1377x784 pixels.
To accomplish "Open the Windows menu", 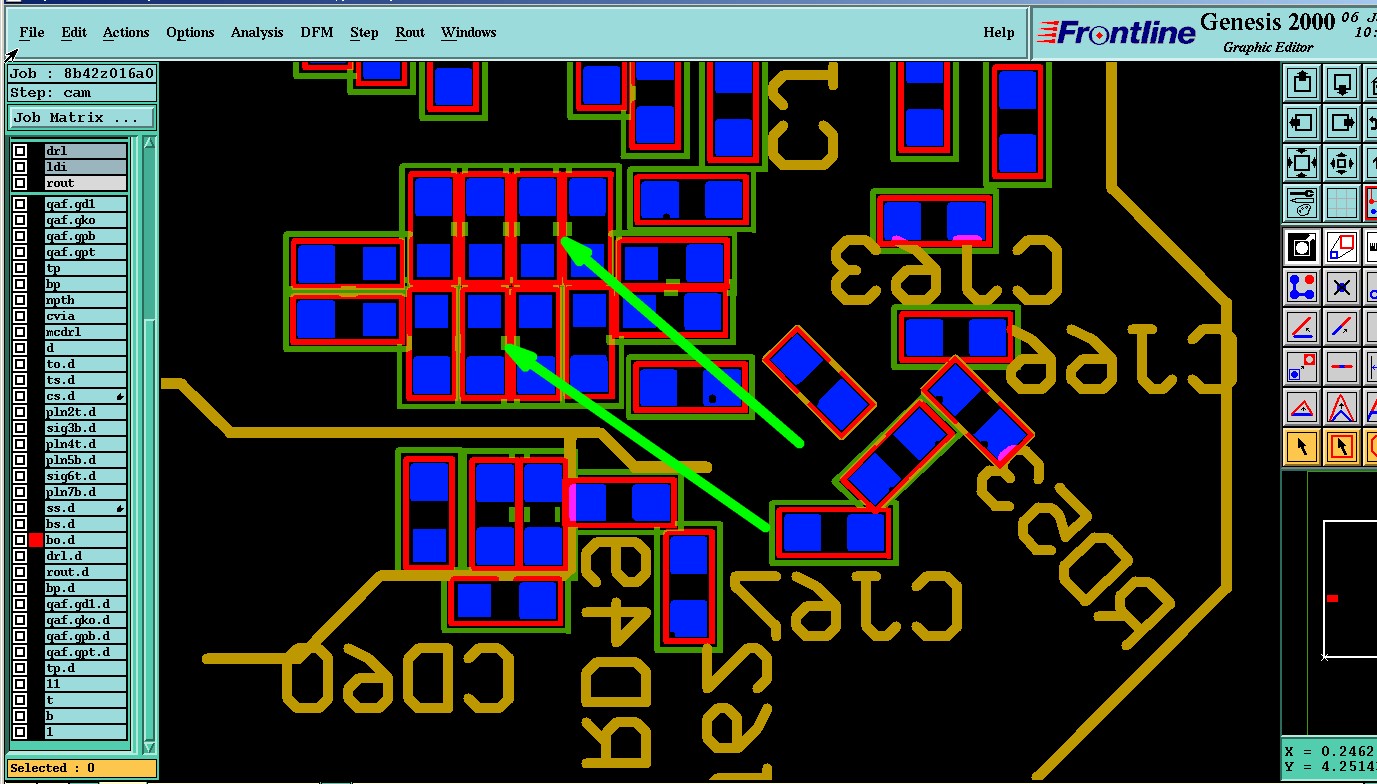I will pyautogui.click(x=468, y=32).
